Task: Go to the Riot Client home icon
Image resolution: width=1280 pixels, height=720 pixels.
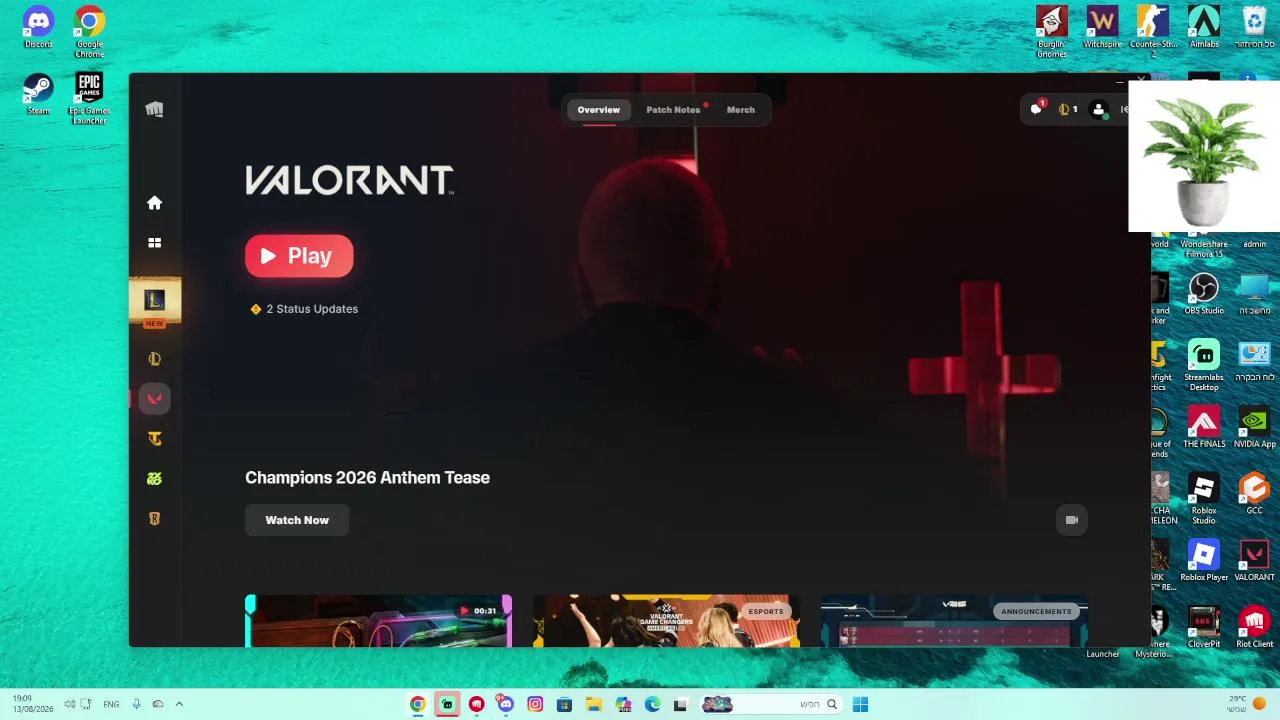Action: pos(154,203)
